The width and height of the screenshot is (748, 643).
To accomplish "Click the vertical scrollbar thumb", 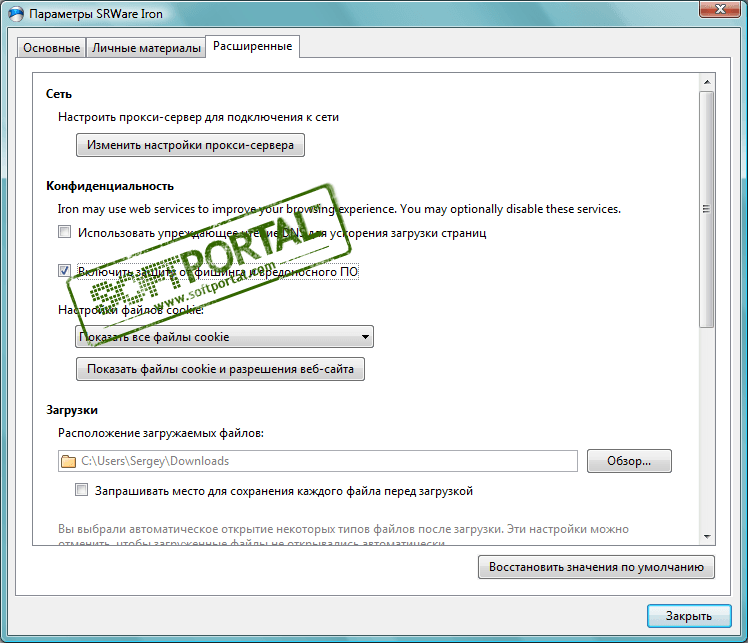I will 706,209.
